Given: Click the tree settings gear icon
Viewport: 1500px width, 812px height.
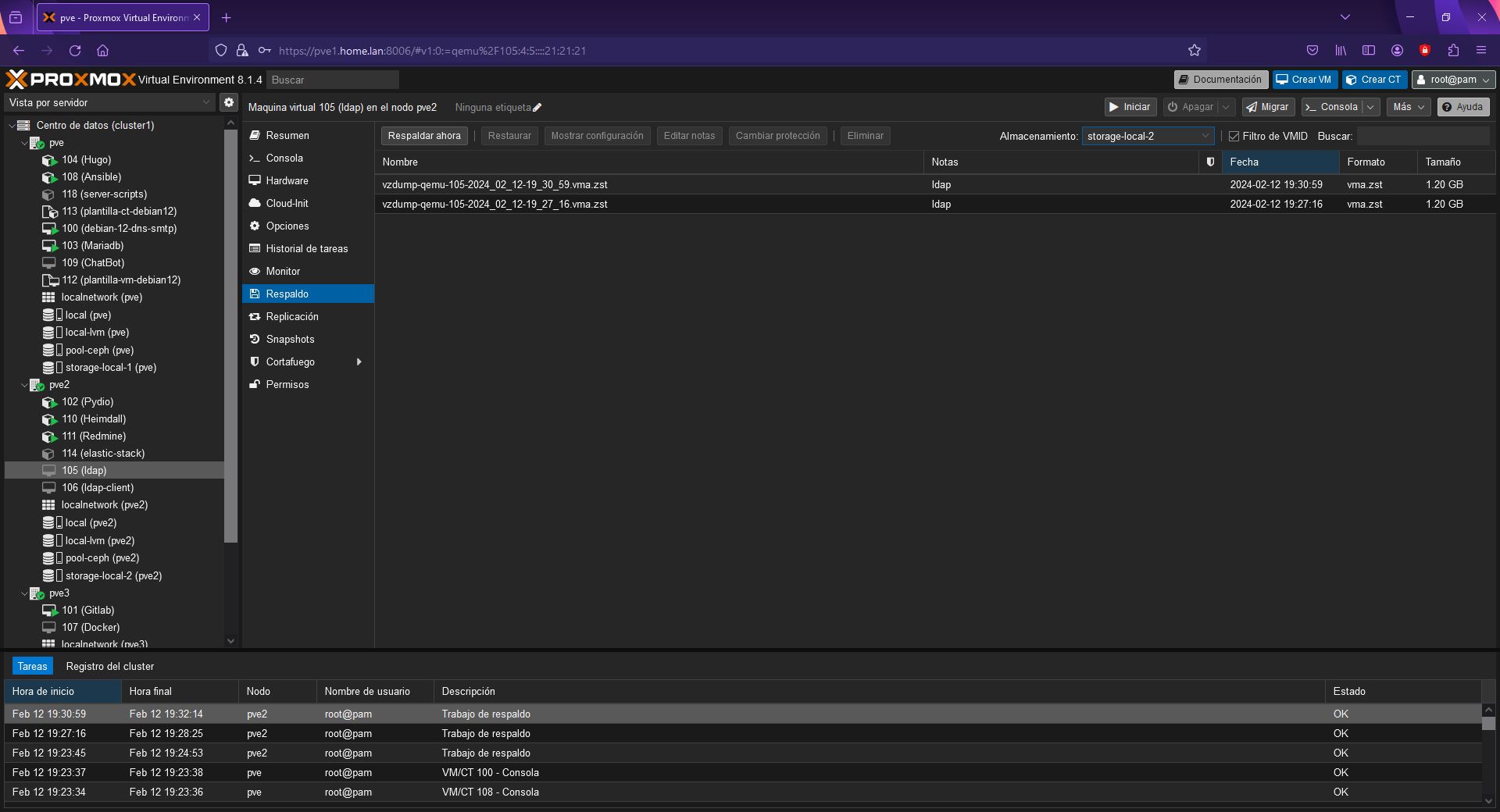Looking at the screenshot, I should coord(228,102).
